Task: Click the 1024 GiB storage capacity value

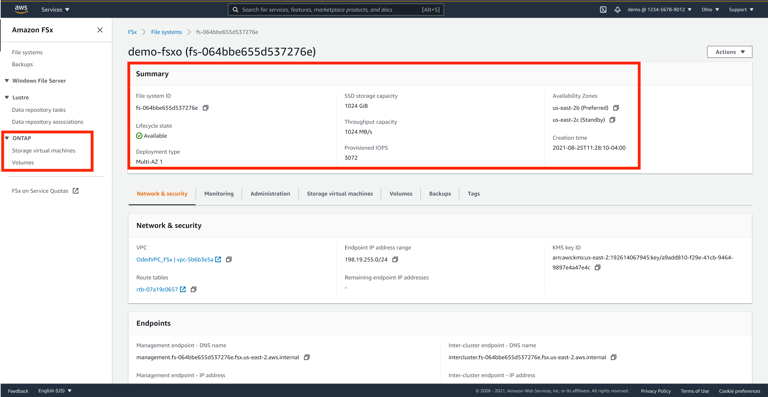Action: (356, 106)
